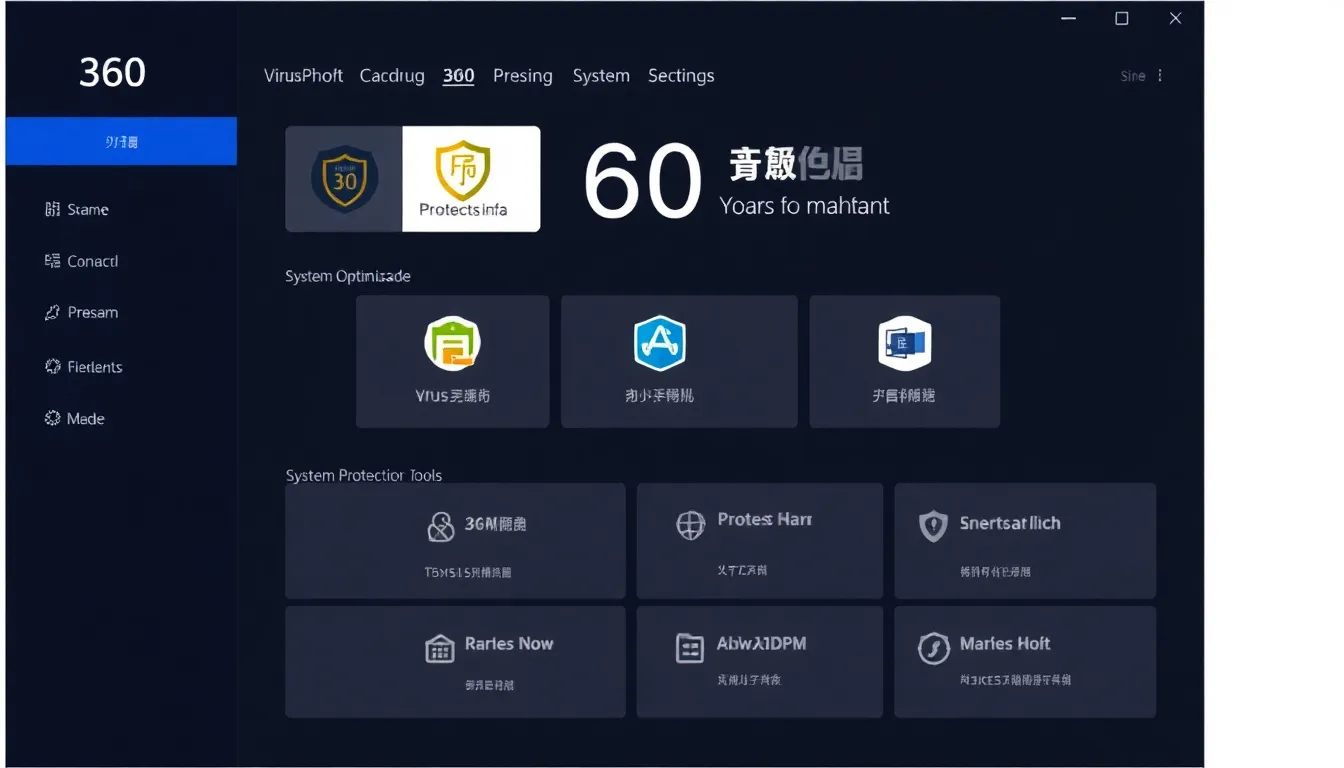The height and width of the screenshot is (768, 1344).
Task: Click the blue hexagon App Store-style icon
Action: (x=660, y=343)
